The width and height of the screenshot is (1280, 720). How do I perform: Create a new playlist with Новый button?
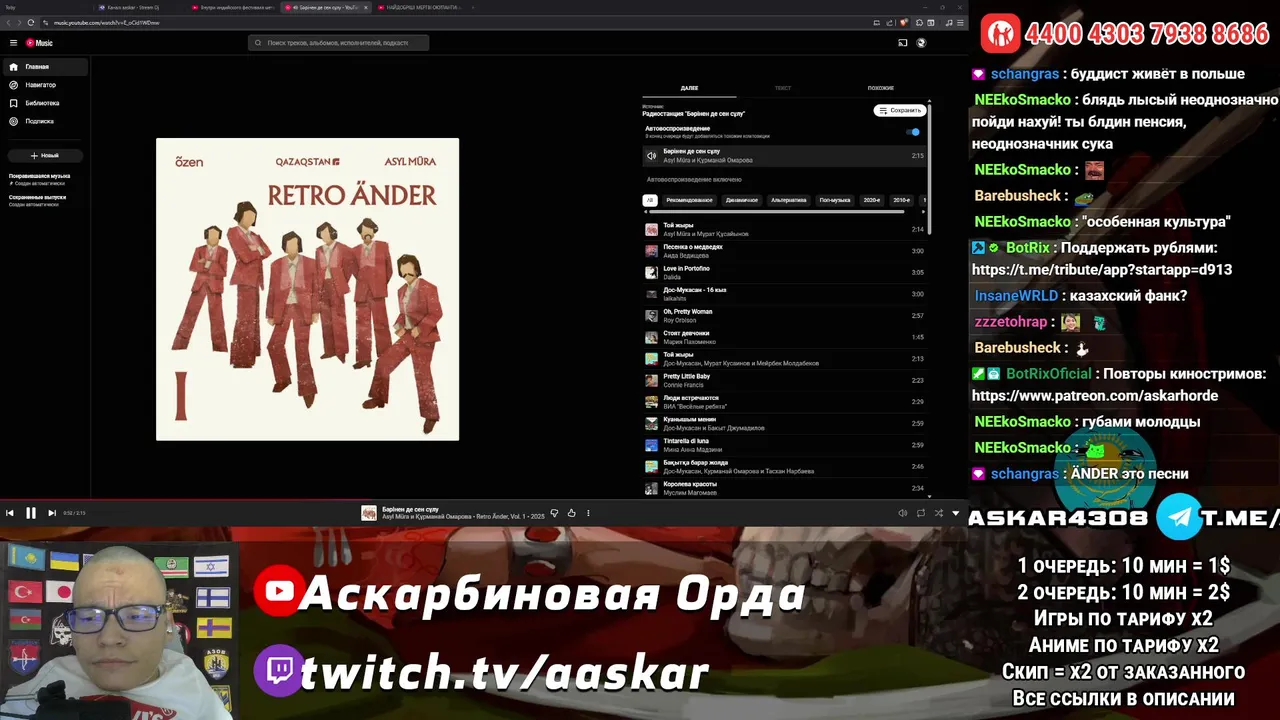[45, 156]
